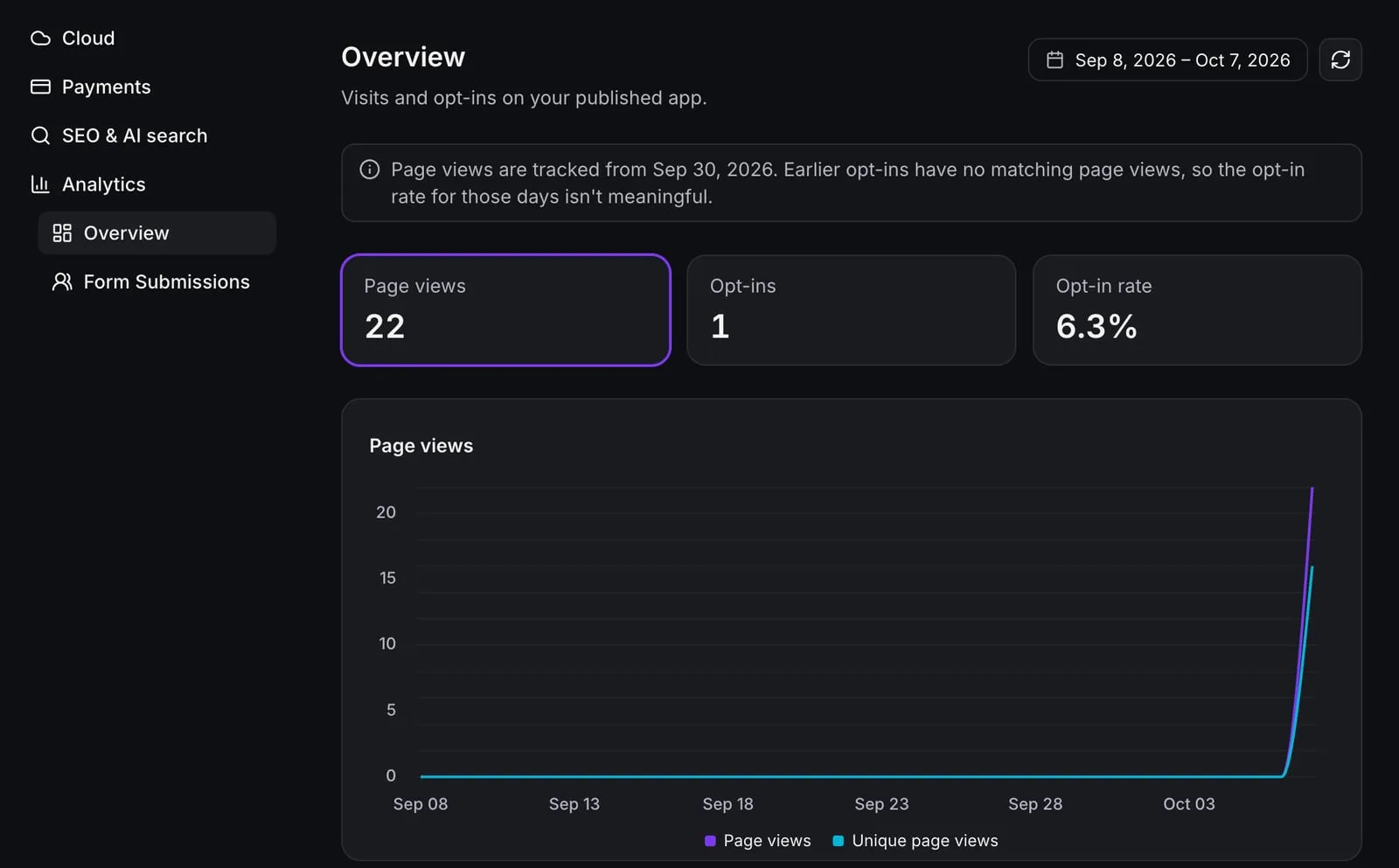Viewport: 1399px width, 868px height.
Task: Click the 'Sep 13' x-axis label
Action: click(574, 804)
